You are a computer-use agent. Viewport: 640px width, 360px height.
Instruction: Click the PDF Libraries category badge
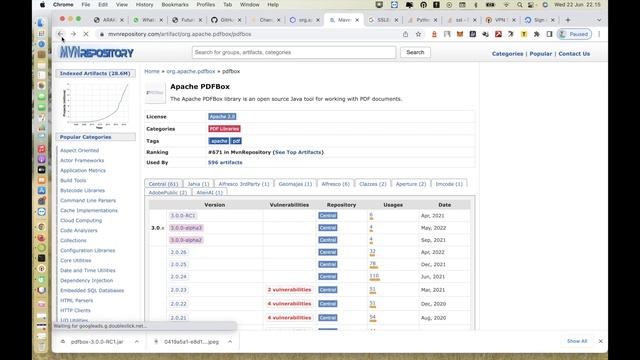(224, 129)
